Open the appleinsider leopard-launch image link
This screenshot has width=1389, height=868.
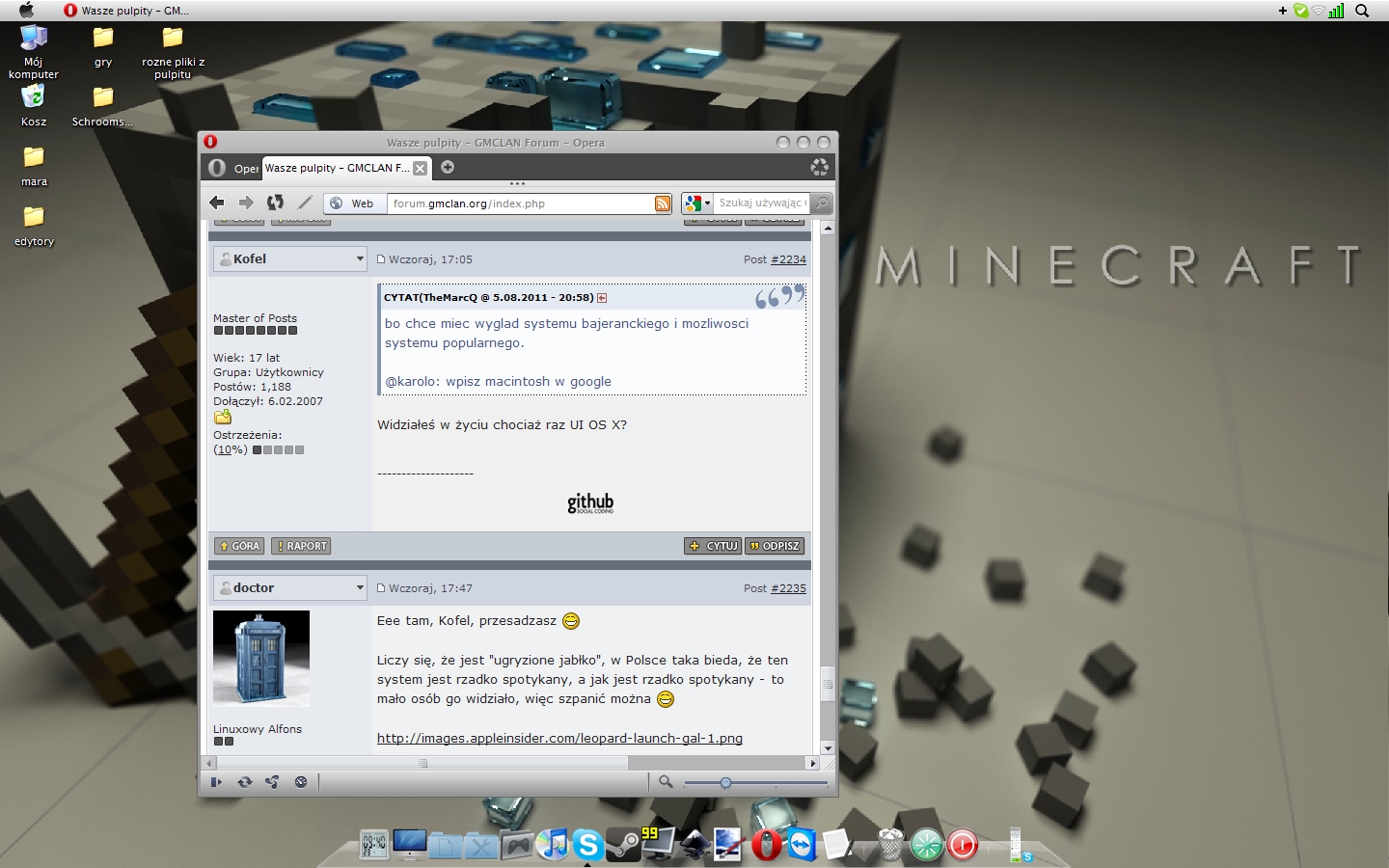(x=559, y=738)
